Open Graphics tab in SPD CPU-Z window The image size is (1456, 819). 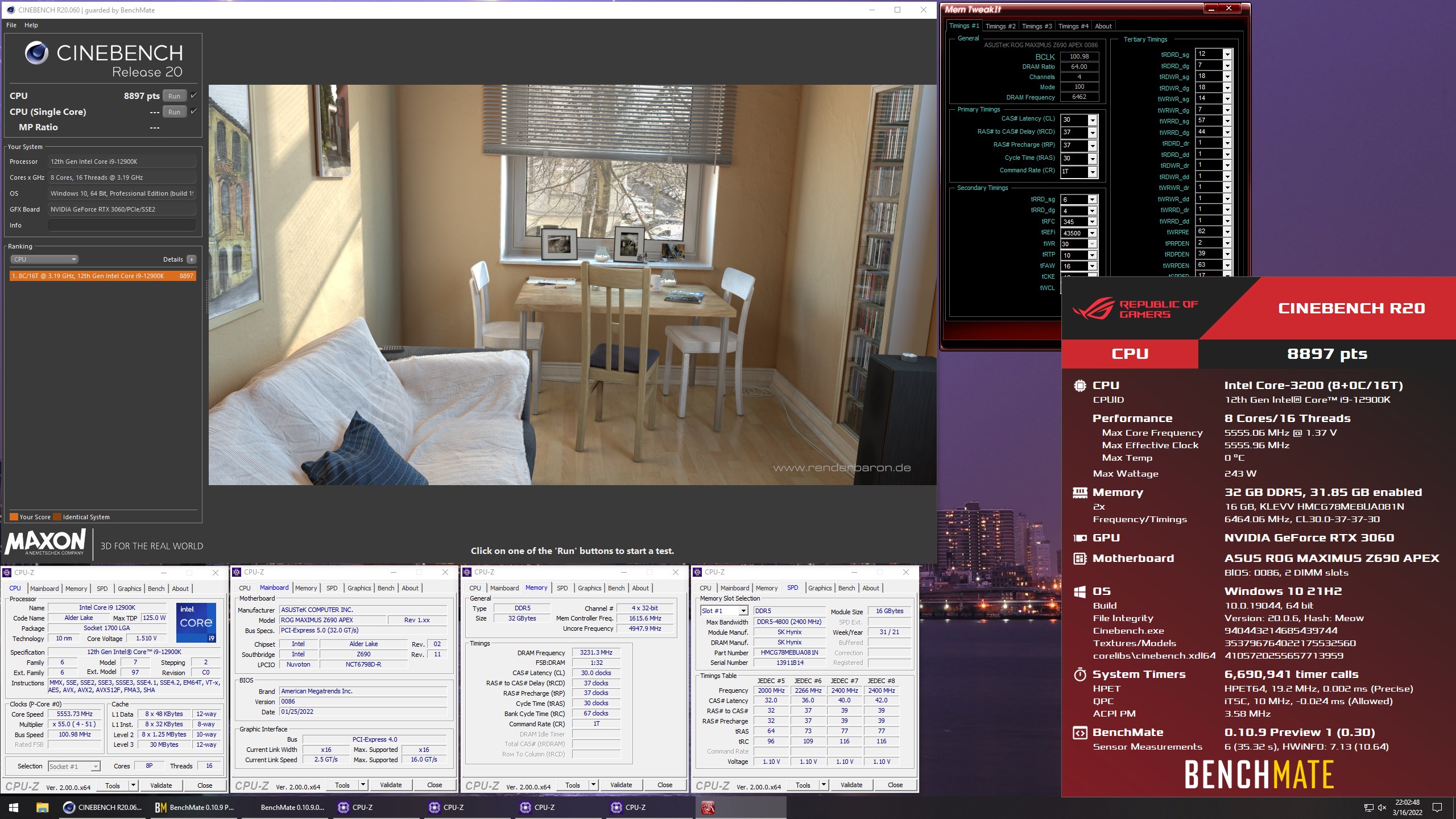click(820, 588)
